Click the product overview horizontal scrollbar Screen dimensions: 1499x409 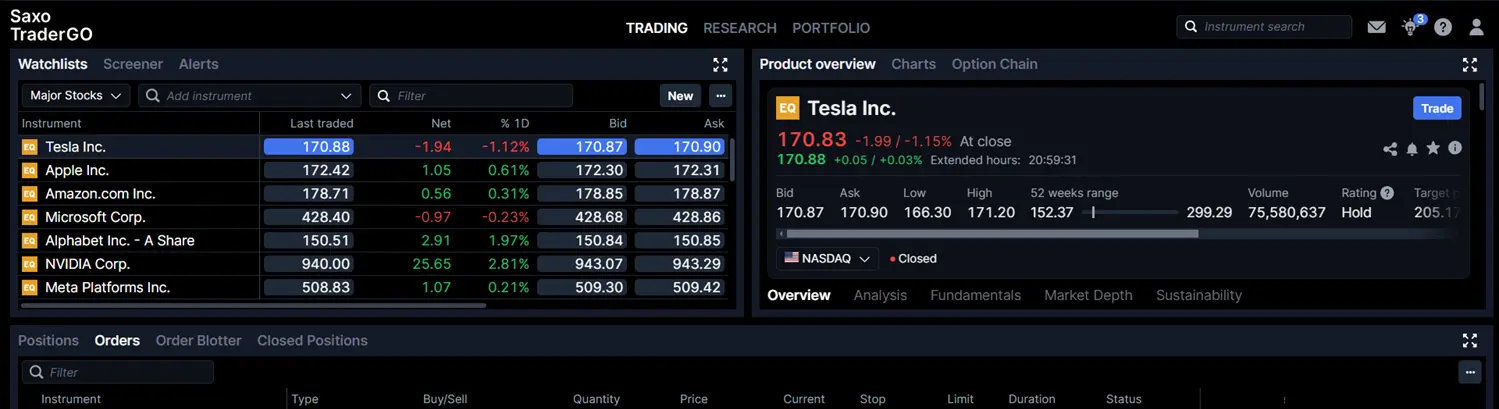click(x=988, y=234)
